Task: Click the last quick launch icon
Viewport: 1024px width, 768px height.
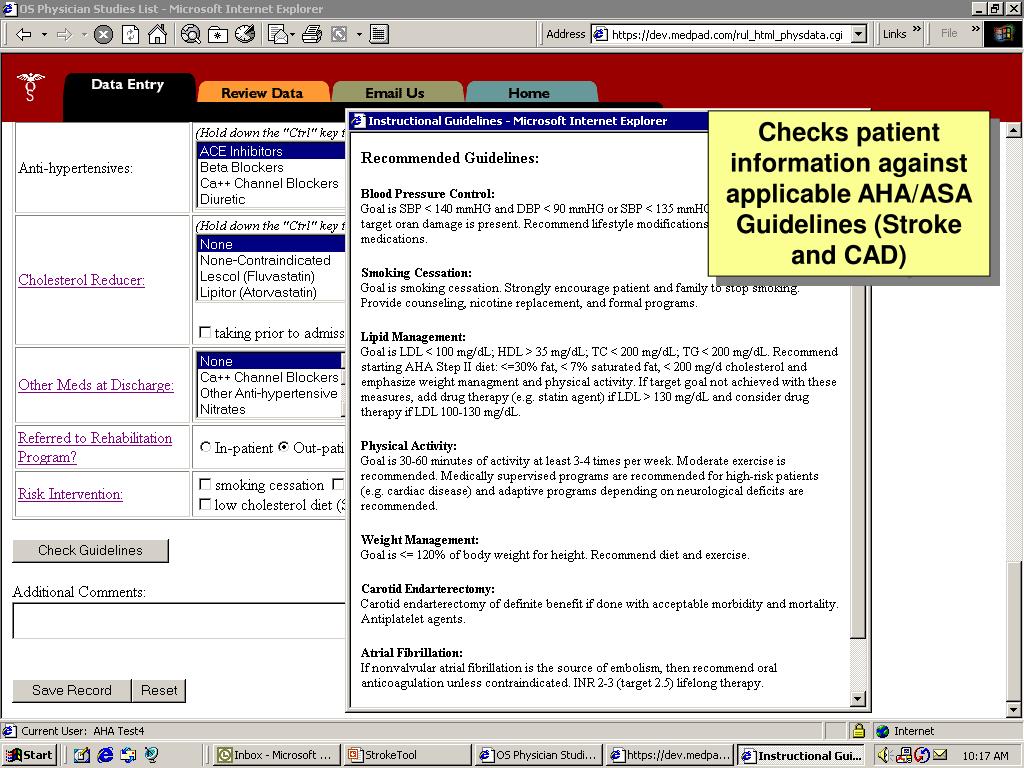Action: (151, 755)
